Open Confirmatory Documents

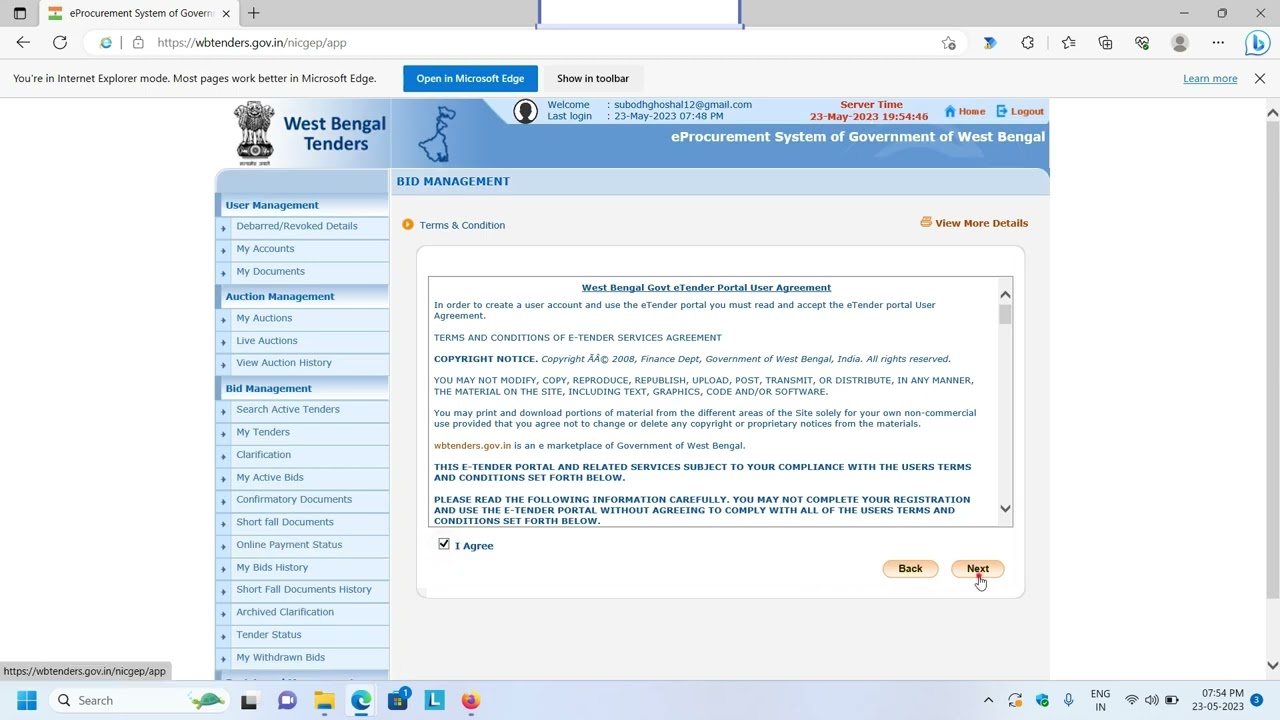coord(294,500)
